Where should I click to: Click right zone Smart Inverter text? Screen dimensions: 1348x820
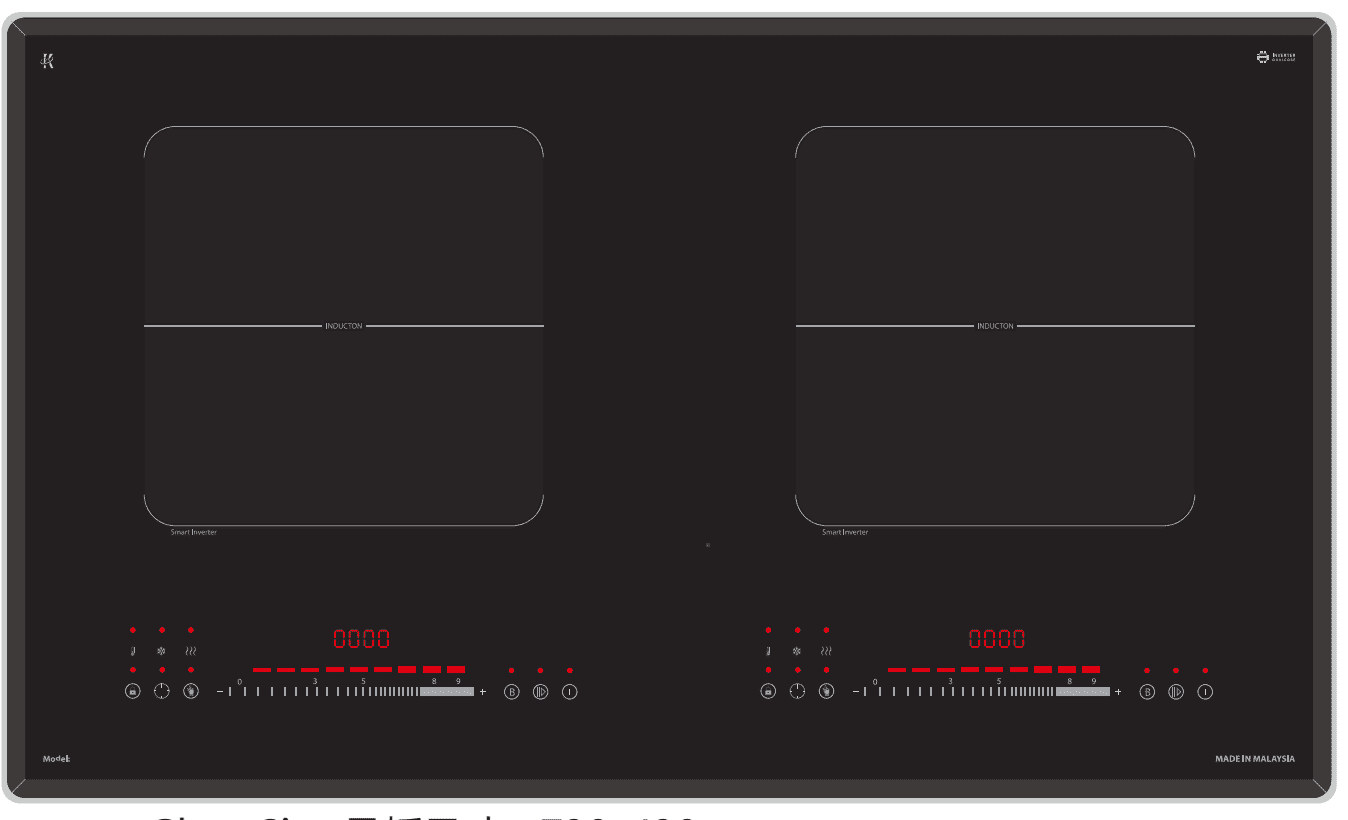[x=845, y=532]
